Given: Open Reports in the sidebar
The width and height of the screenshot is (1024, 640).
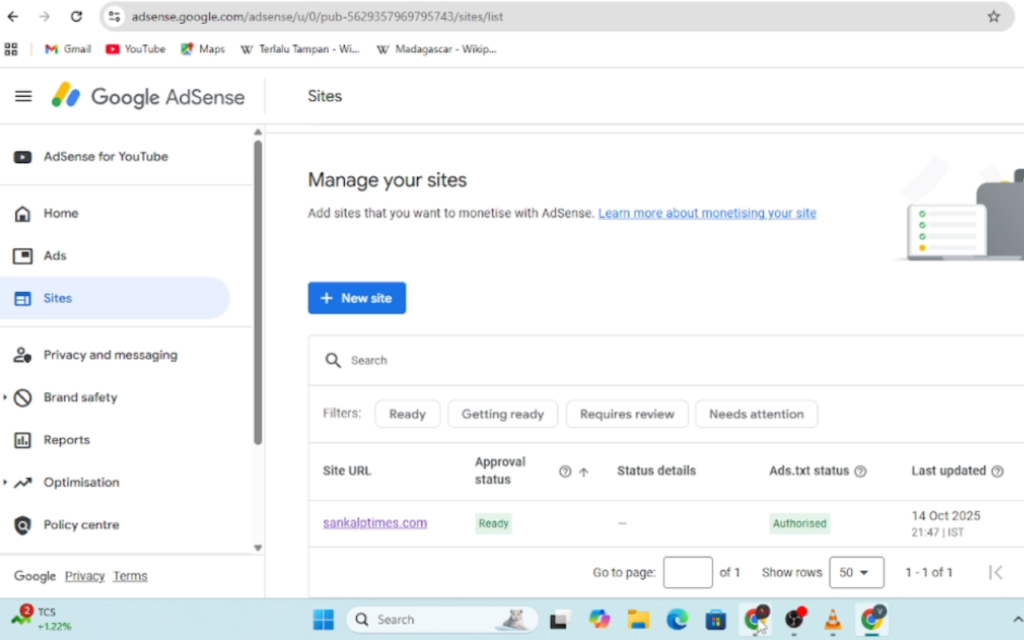Looking at the screenshot, I should tap(66, 440).
